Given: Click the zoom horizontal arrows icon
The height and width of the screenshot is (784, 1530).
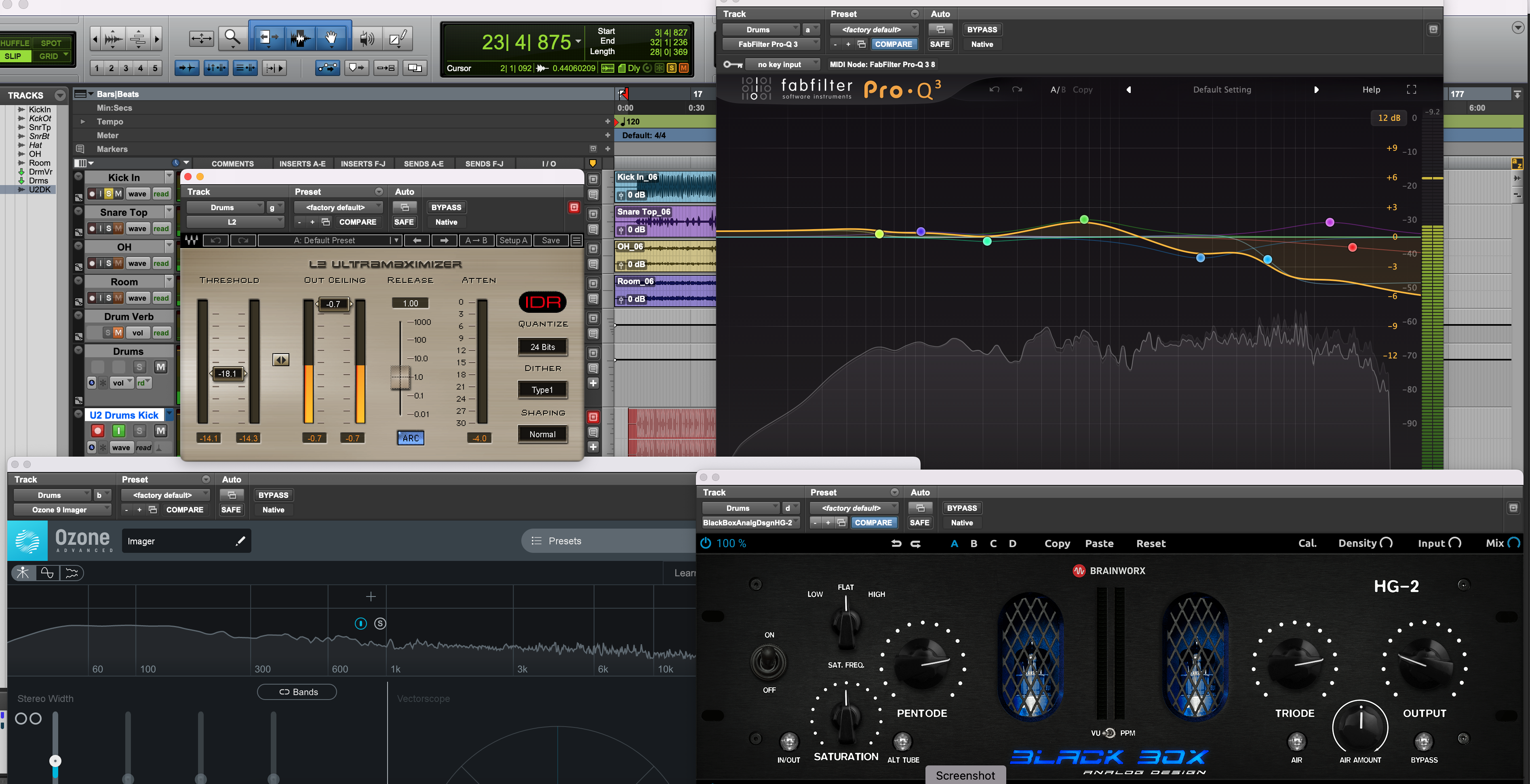Looking at the screenshot, I should coord(201,39).
